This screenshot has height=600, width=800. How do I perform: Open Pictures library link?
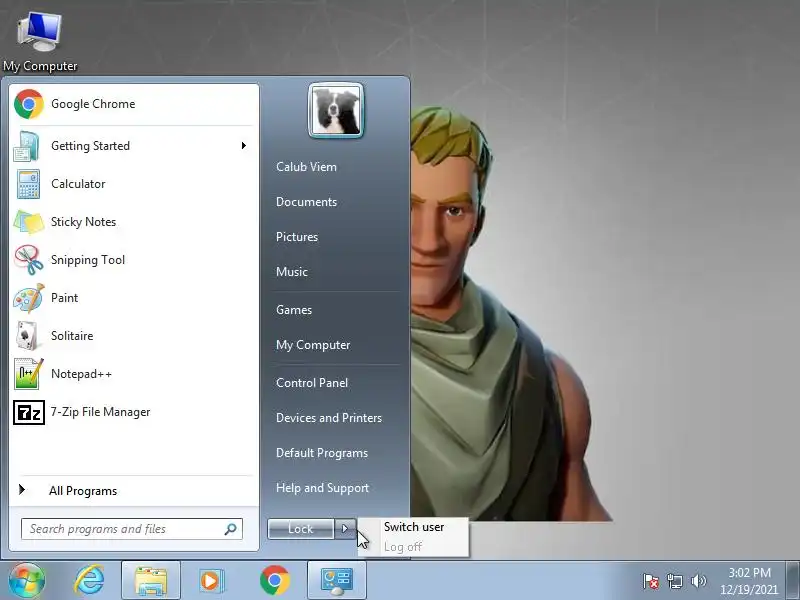tap(297, 237)
